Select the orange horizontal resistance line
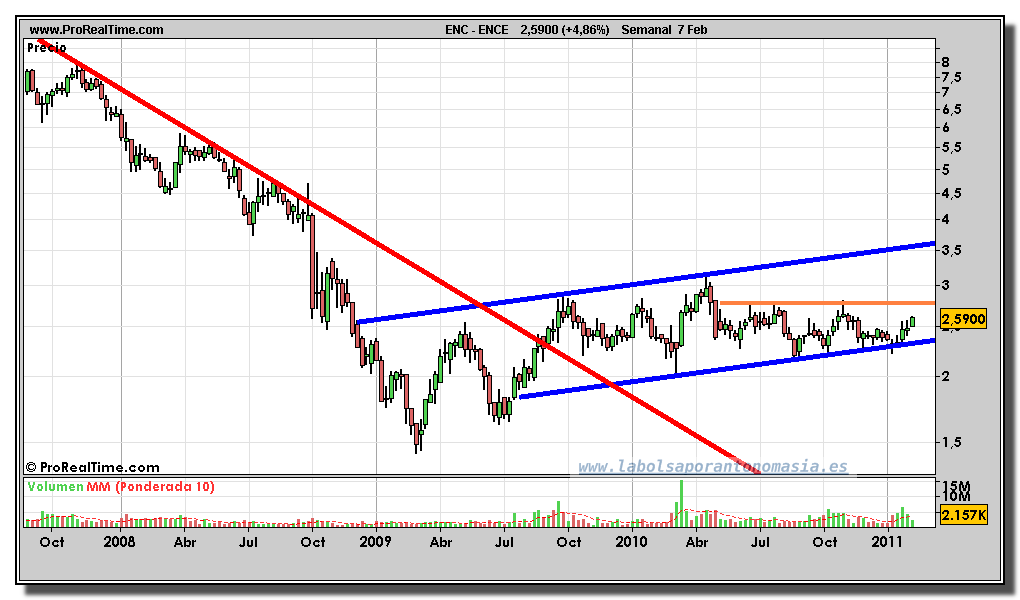Image resolution: width=1020 pixels, height=600 pixels. tap(830, 302)
